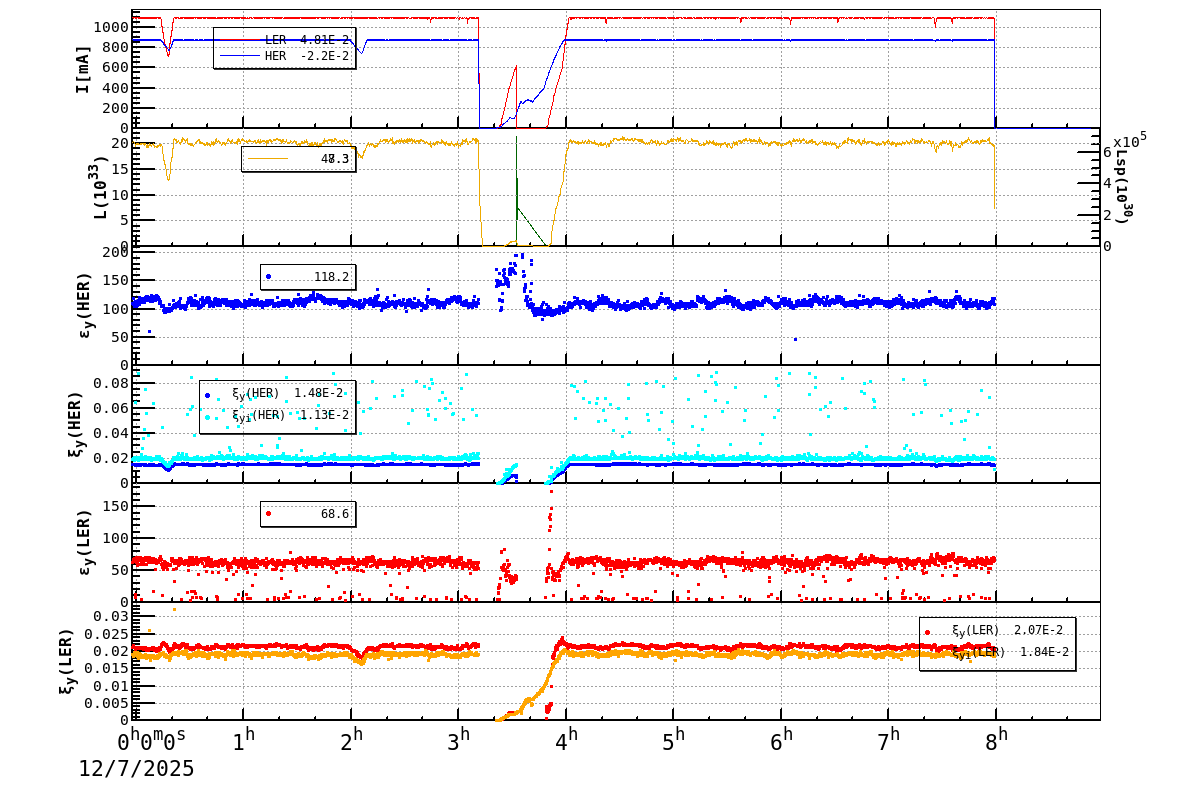
Task: Select the red ε_y(LER) legend dot marker
Action: point(268,513)
